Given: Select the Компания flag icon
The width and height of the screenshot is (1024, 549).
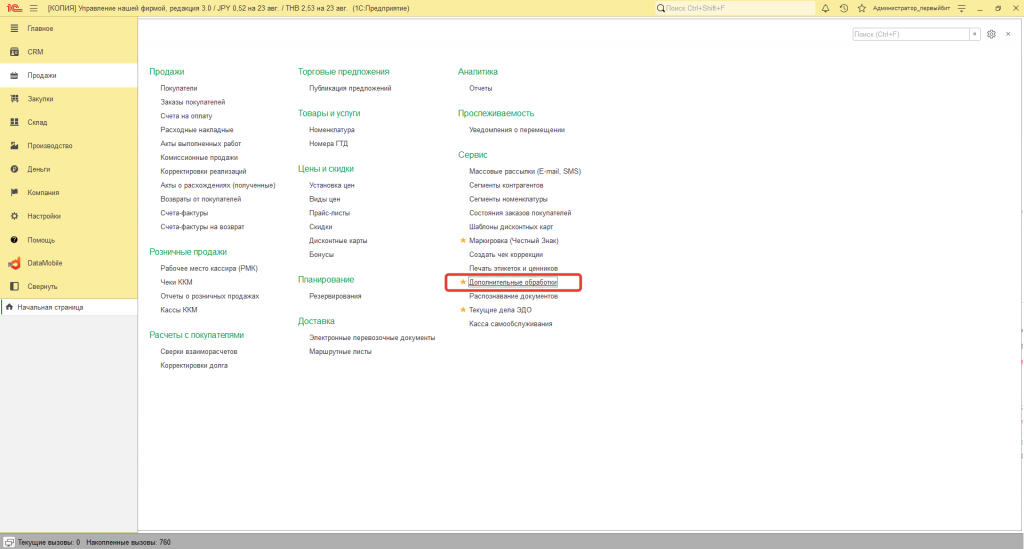Looking at the screenshot, I should coord(14,193).
